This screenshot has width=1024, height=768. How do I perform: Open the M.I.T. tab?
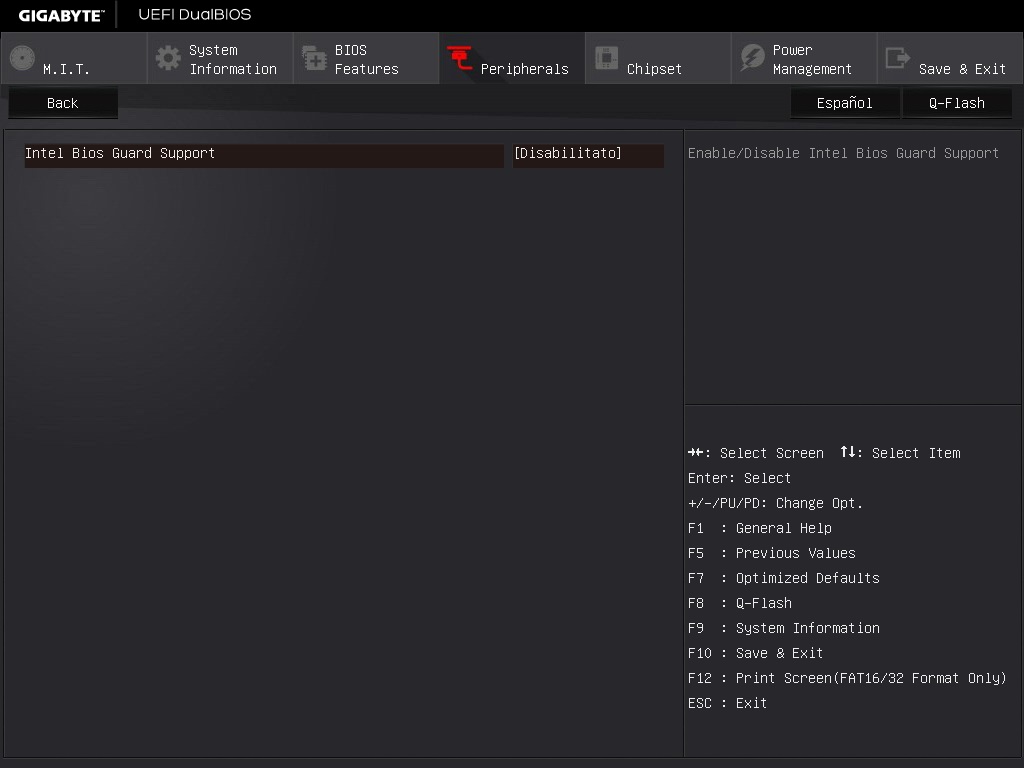pos(66,69)
